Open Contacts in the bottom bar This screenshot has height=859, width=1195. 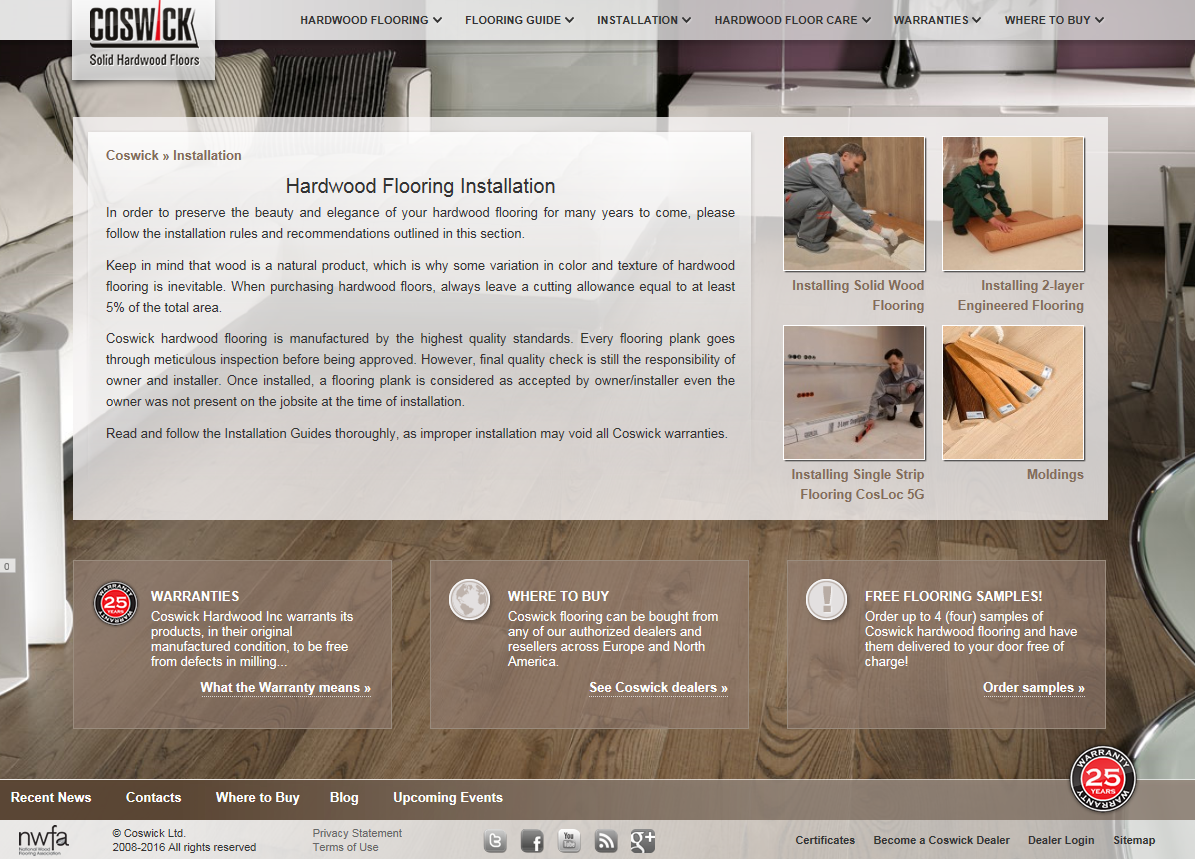[x=153, y=797]
